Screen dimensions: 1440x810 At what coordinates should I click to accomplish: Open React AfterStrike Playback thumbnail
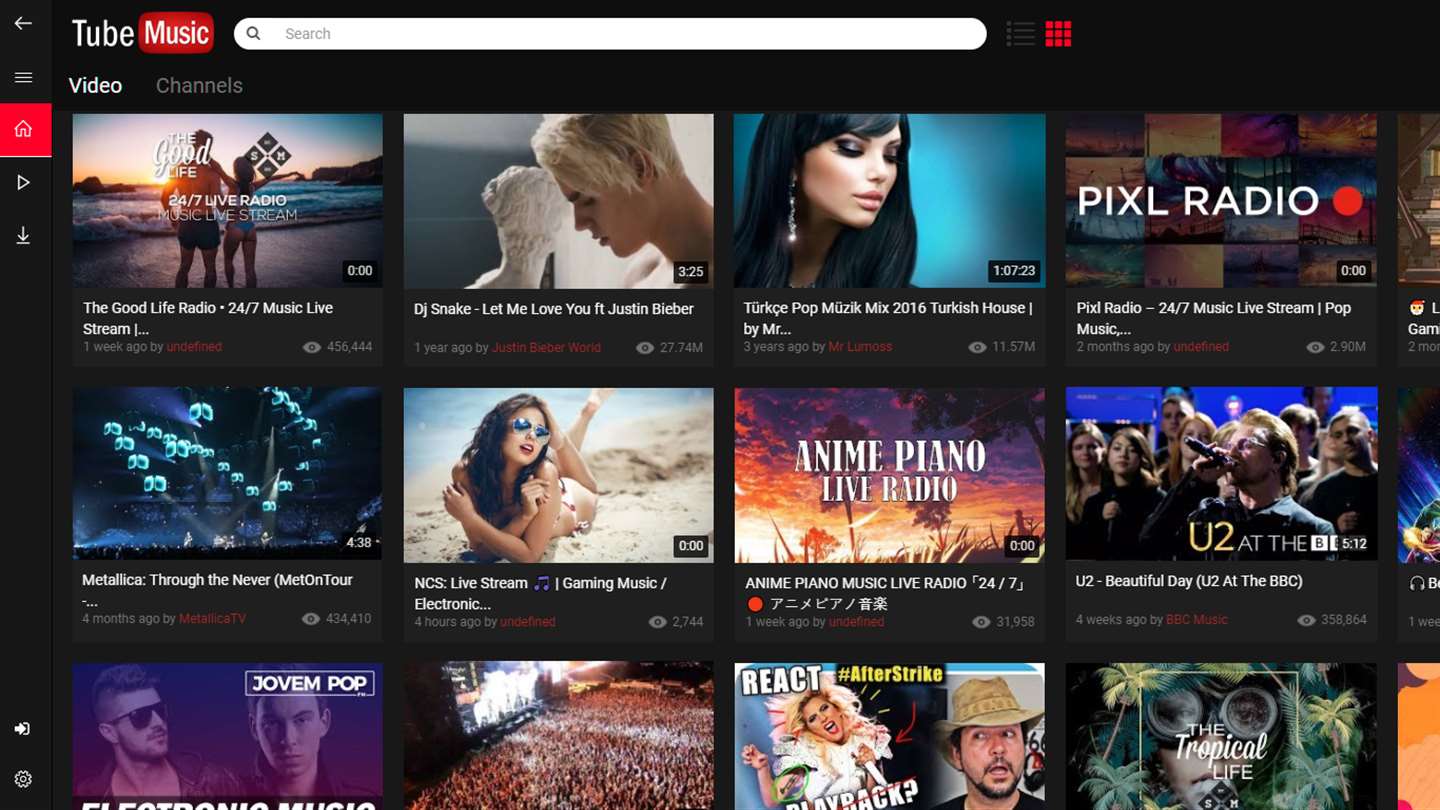point(889,736)
